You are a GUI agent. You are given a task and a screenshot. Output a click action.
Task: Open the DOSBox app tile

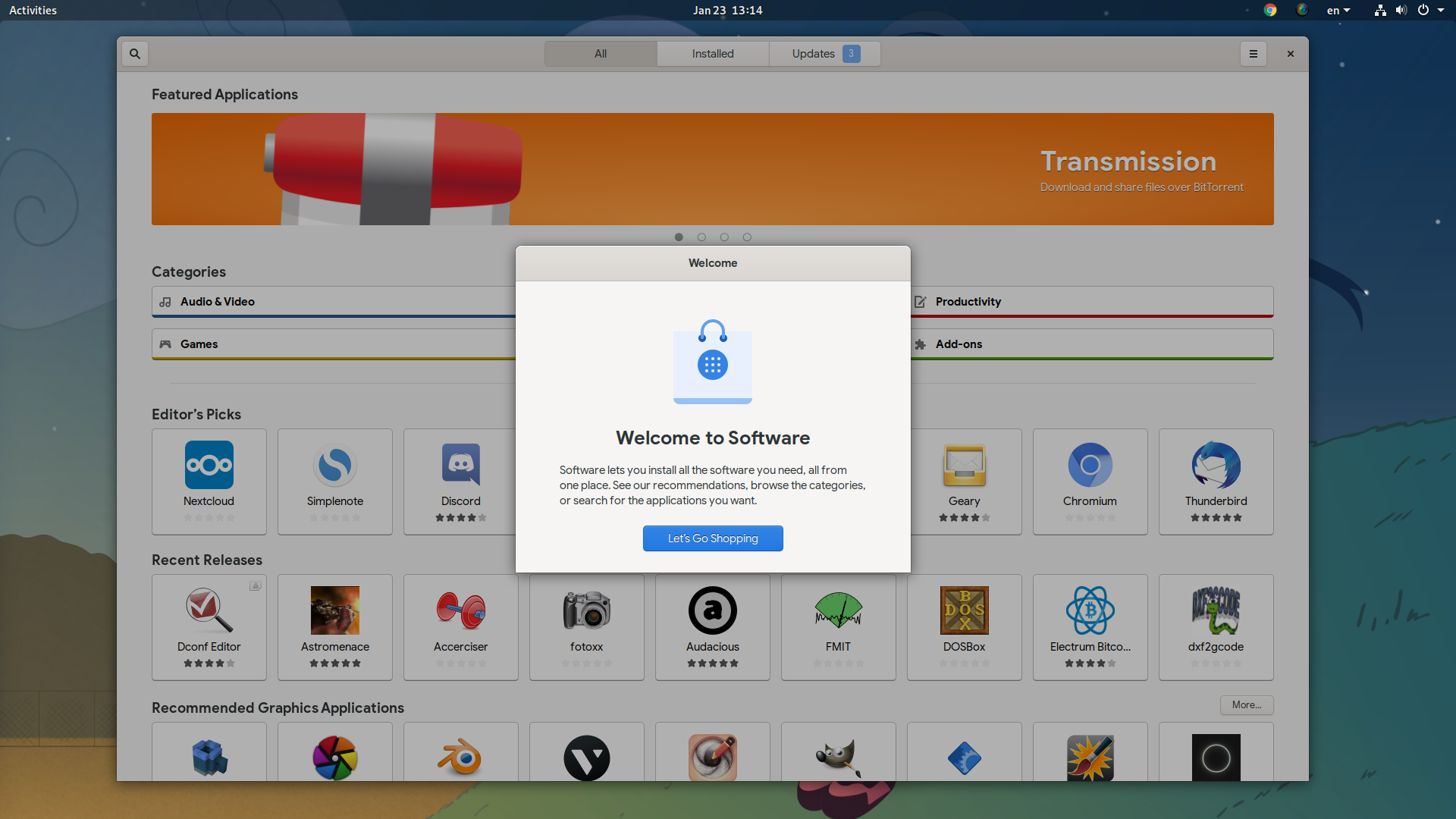point(965,627)
